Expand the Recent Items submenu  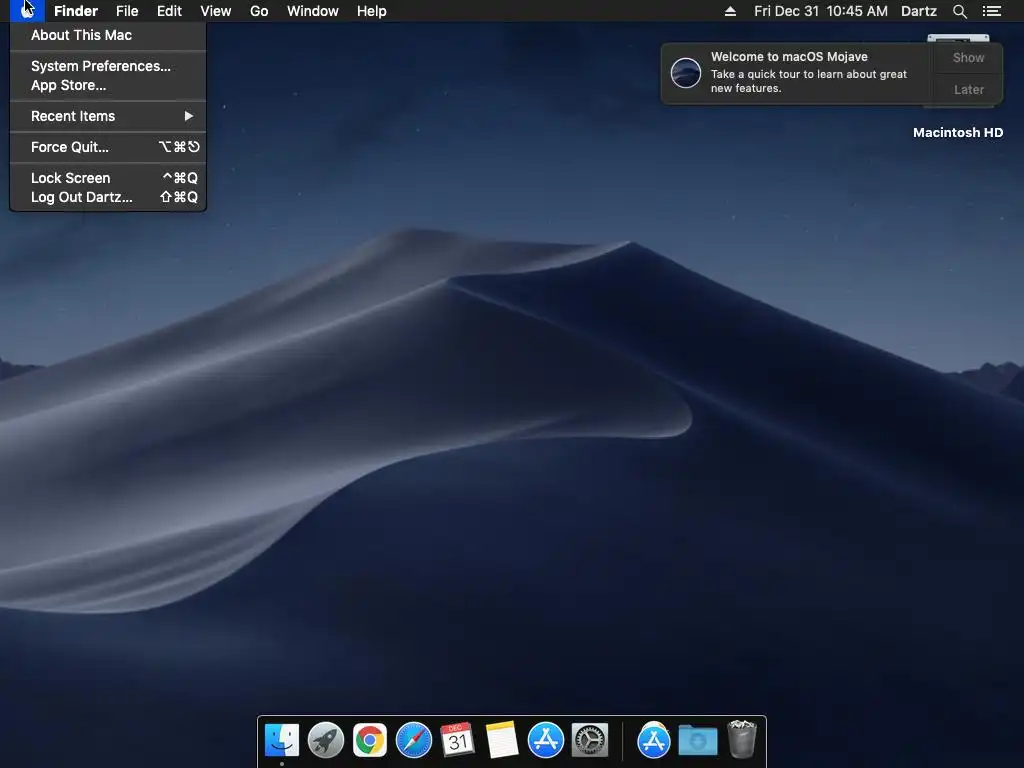(x=108, y=116)
